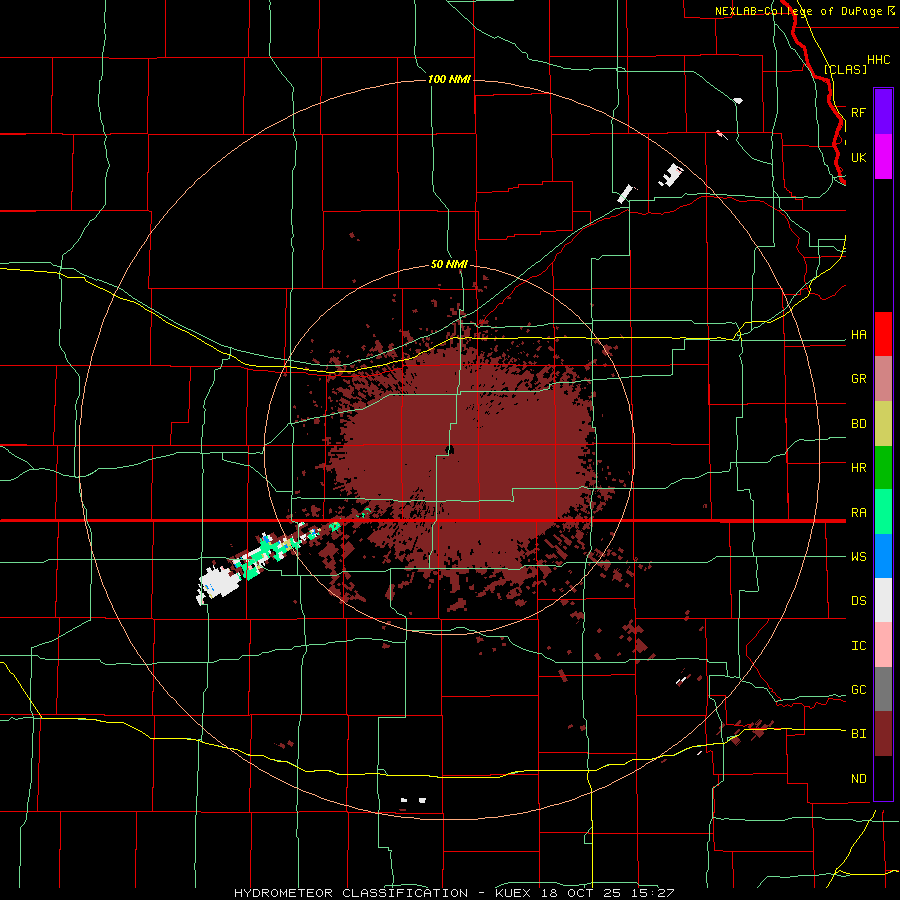Click the RA light green legend swatch
Viewport: 900px width, 900px height.
[883, 512]
